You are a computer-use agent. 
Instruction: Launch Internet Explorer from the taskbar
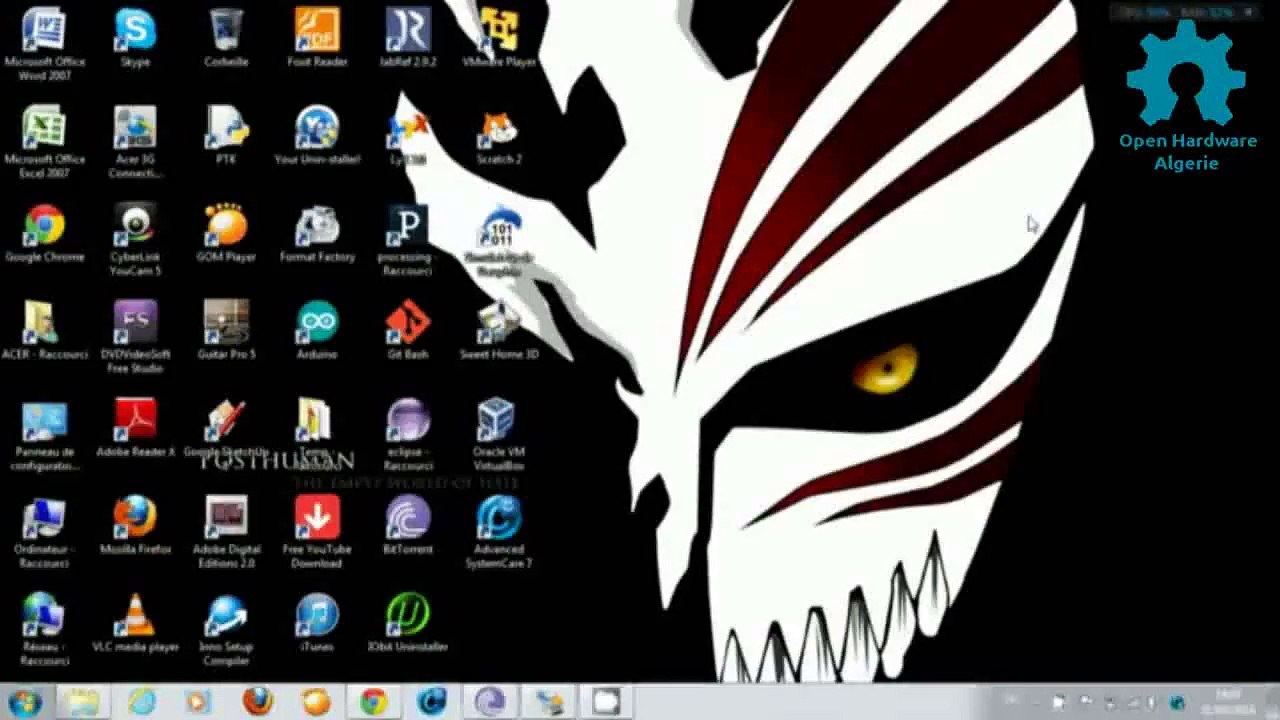pos(141,702)
